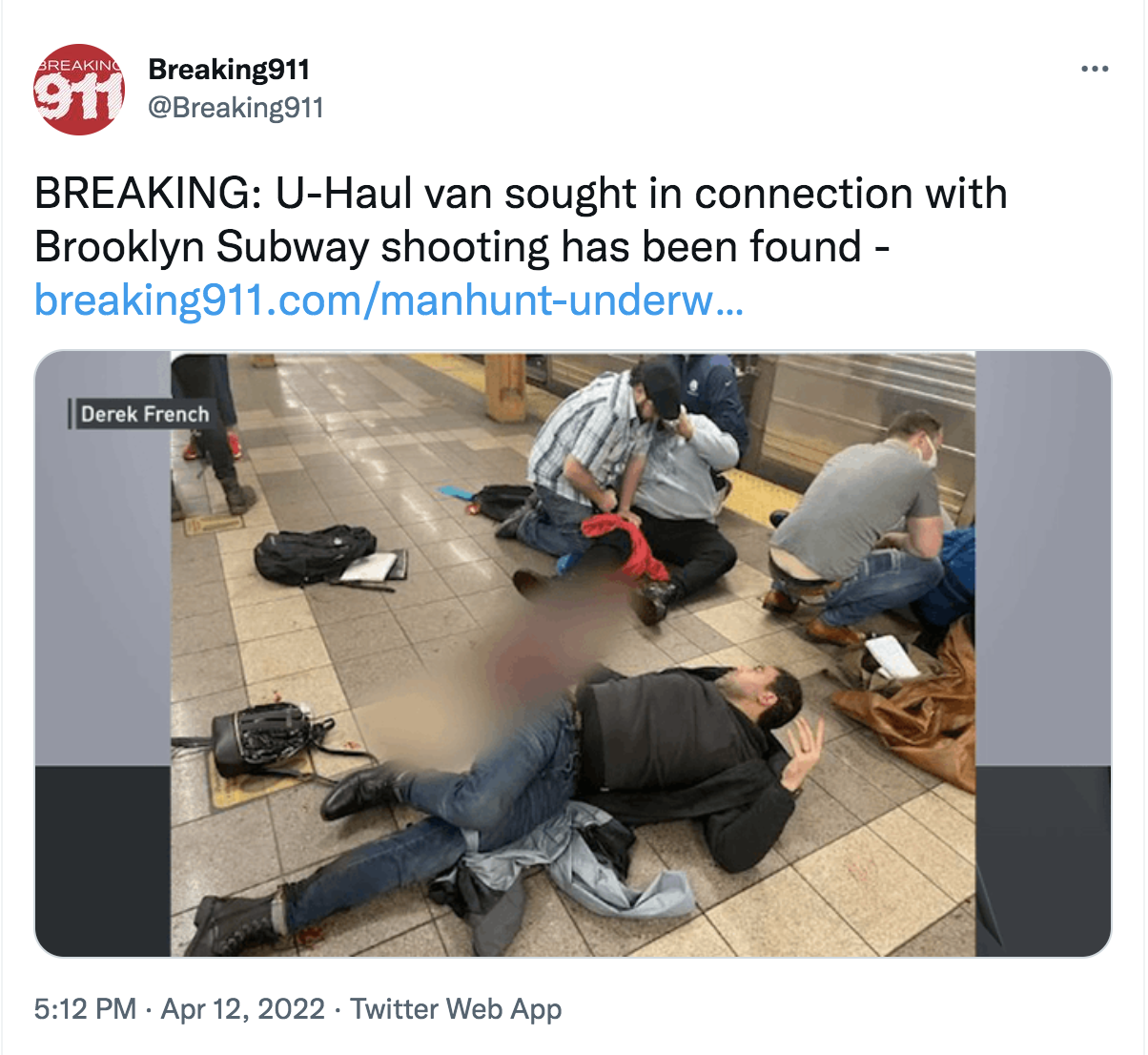Click the @Breaking911 handle
Screen dimensions: 1148x1055
[236, 107]
